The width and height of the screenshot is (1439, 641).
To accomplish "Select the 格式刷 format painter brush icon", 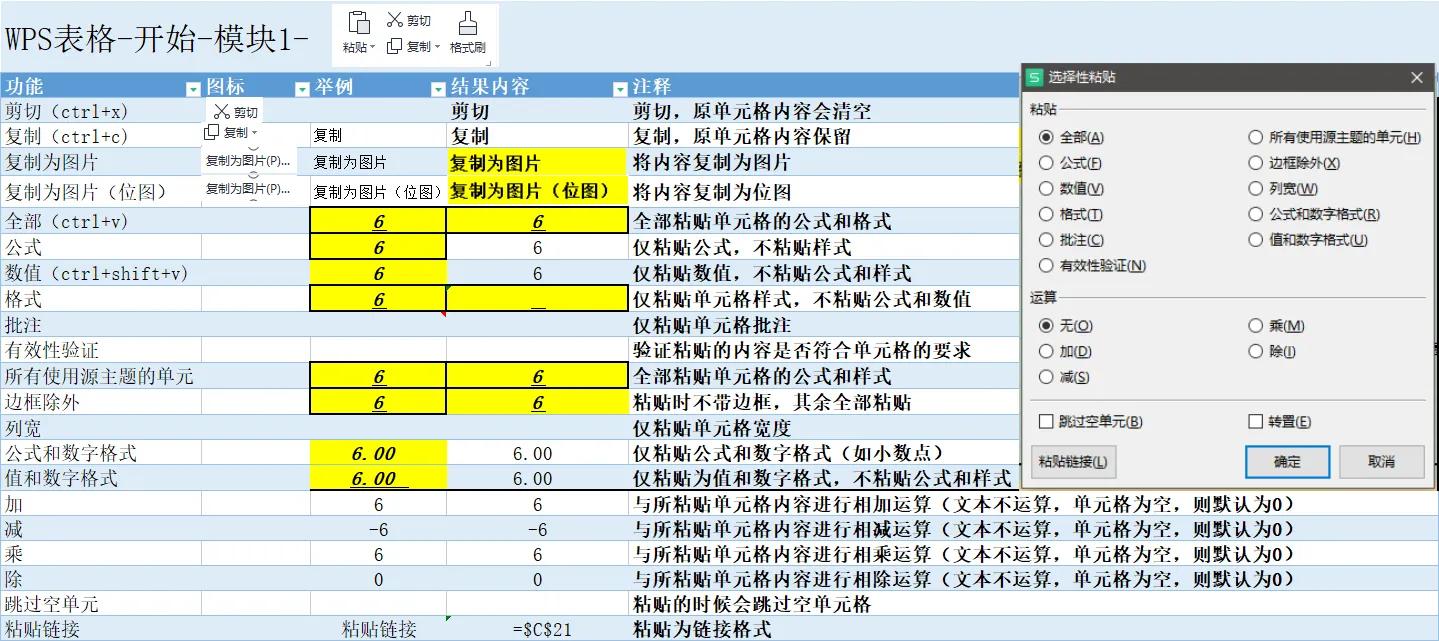I will 467,23.
